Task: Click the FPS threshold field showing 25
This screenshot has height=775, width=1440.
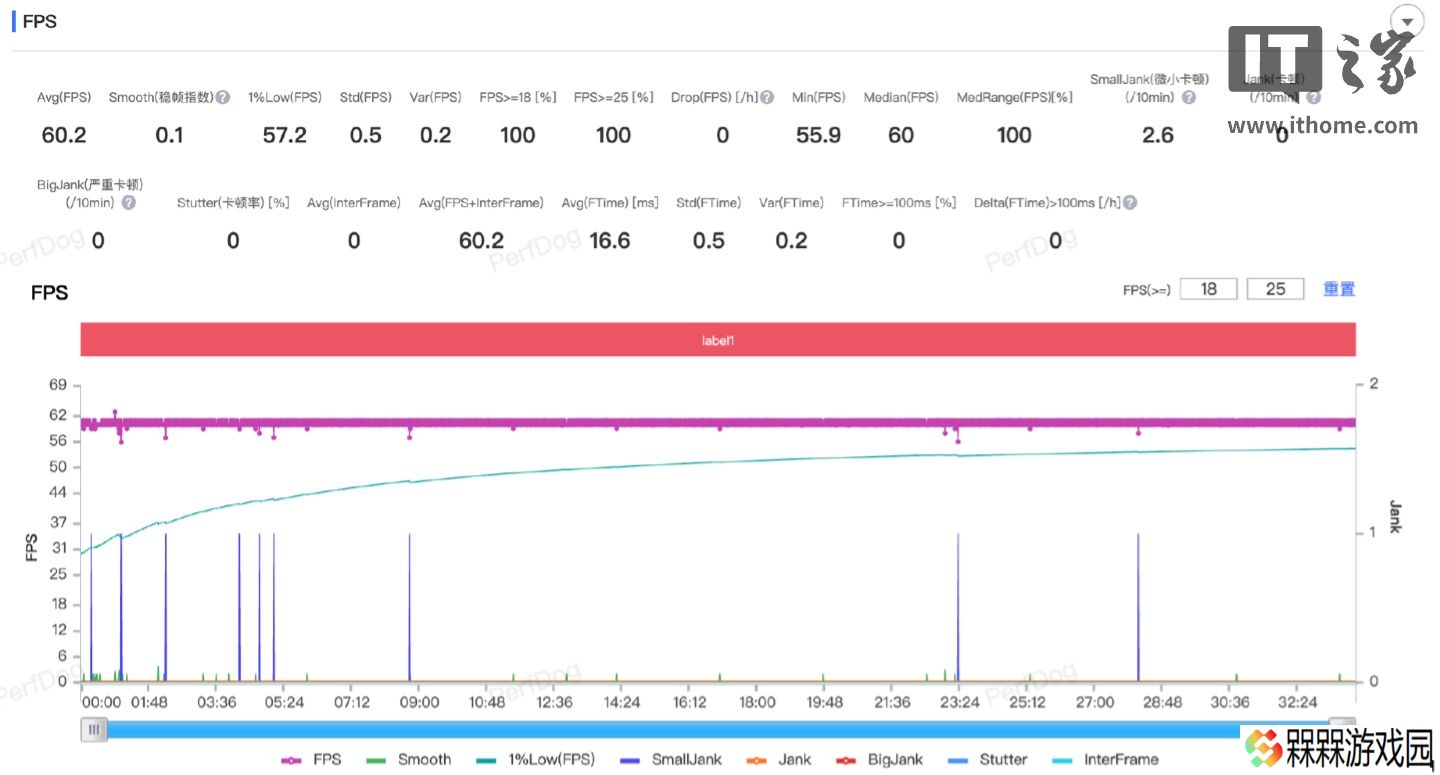Action: click(x=1275, y=289)
